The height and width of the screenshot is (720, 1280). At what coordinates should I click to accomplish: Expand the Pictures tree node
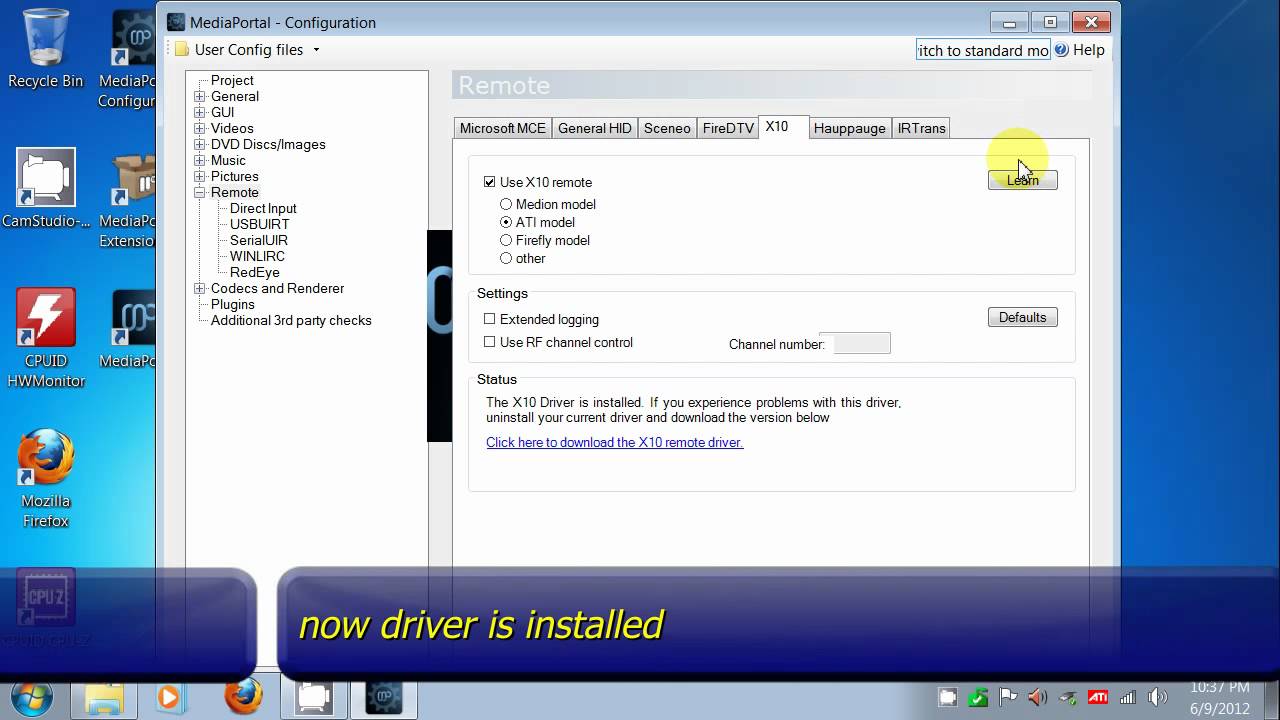tap(199, 176)
